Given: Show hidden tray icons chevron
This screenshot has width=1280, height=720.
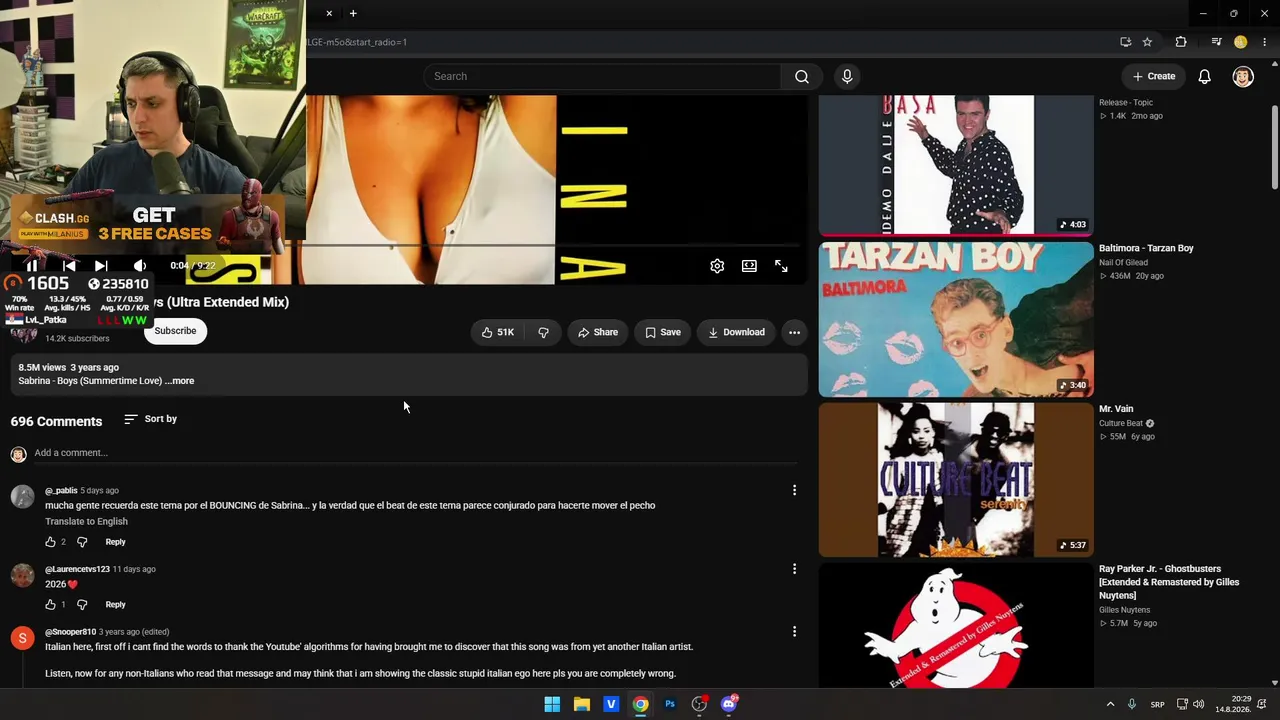Looking at the screenshot, I should click(x=1110, y=704).
